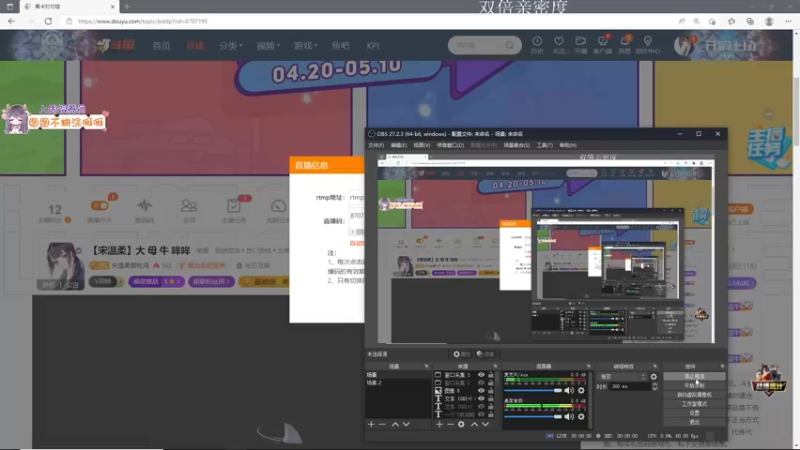Viewport: 800px width, 450px height.
Task: Remove the selected source with minus icon
Action: coord(450,424)
